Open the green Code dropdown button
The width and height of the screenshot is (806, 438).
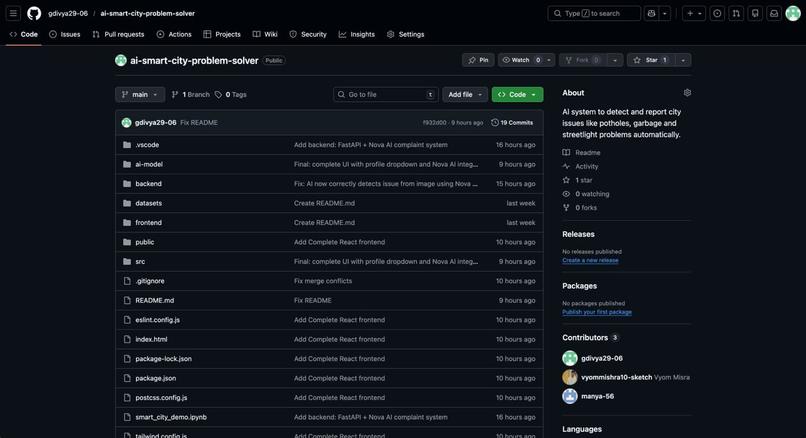[x=517, y=95]
